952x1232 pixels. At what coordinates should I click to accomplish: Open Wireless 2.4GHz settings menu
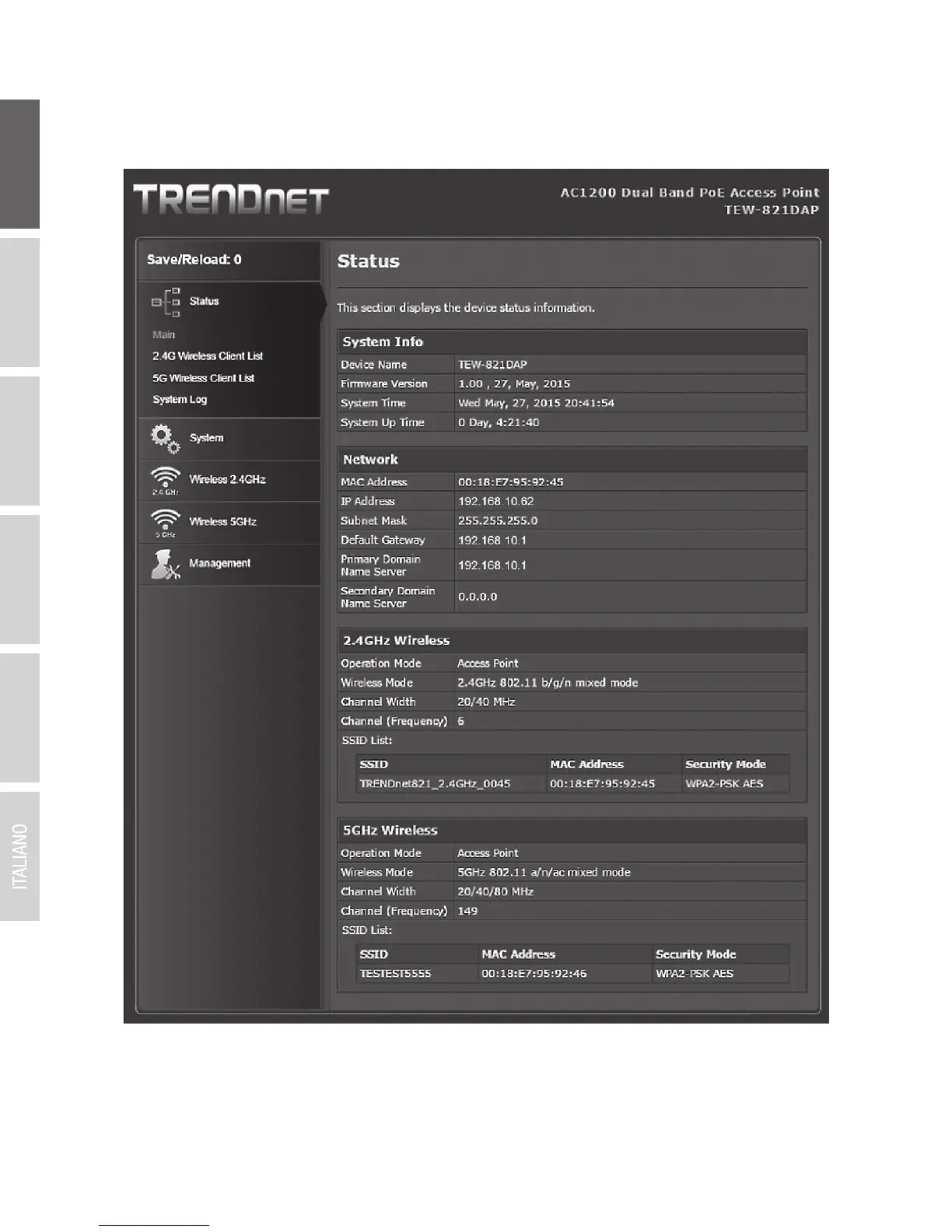tap(229, 481)
